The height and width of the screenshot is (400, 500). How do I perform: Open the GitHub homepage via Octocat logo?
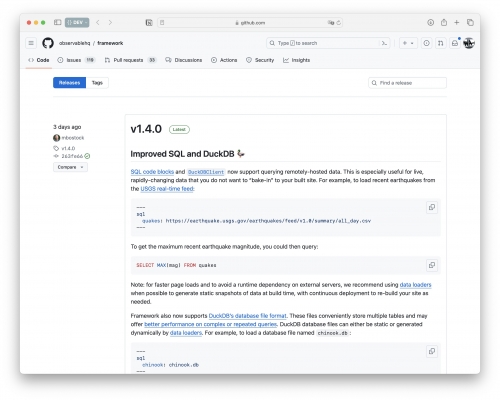tap(48, 43)
